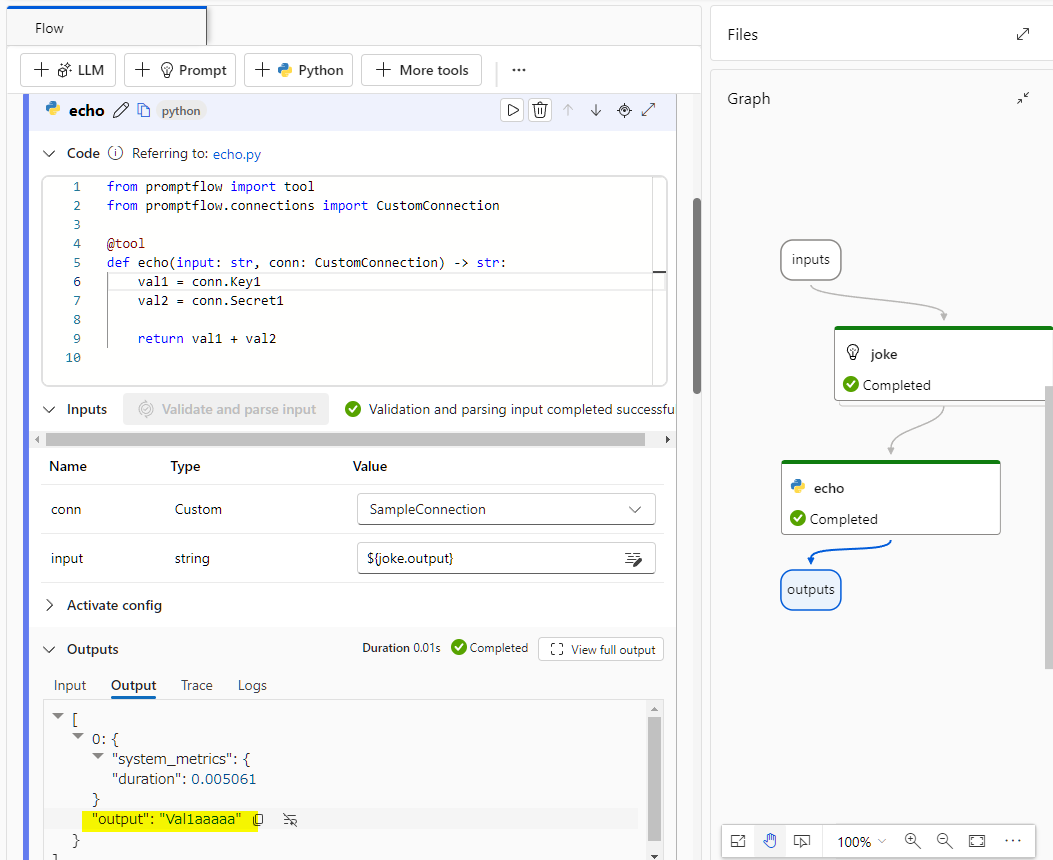Click View full output button
Image resolution: width=1053 pixels, height=860 pixels.
coord(601,649)
